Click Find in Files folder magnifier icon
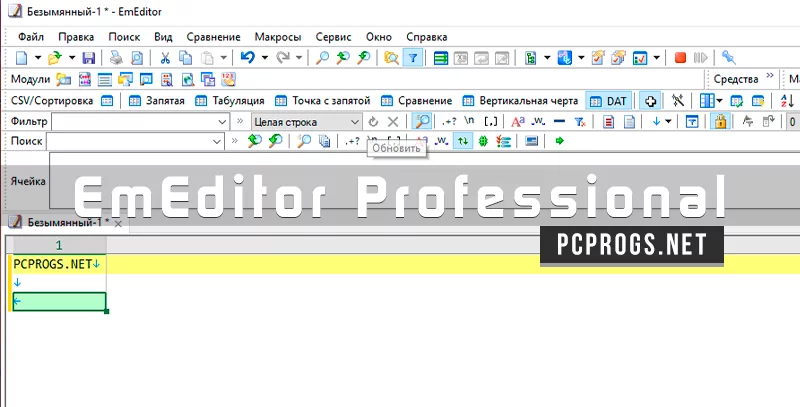 [391, 58]
